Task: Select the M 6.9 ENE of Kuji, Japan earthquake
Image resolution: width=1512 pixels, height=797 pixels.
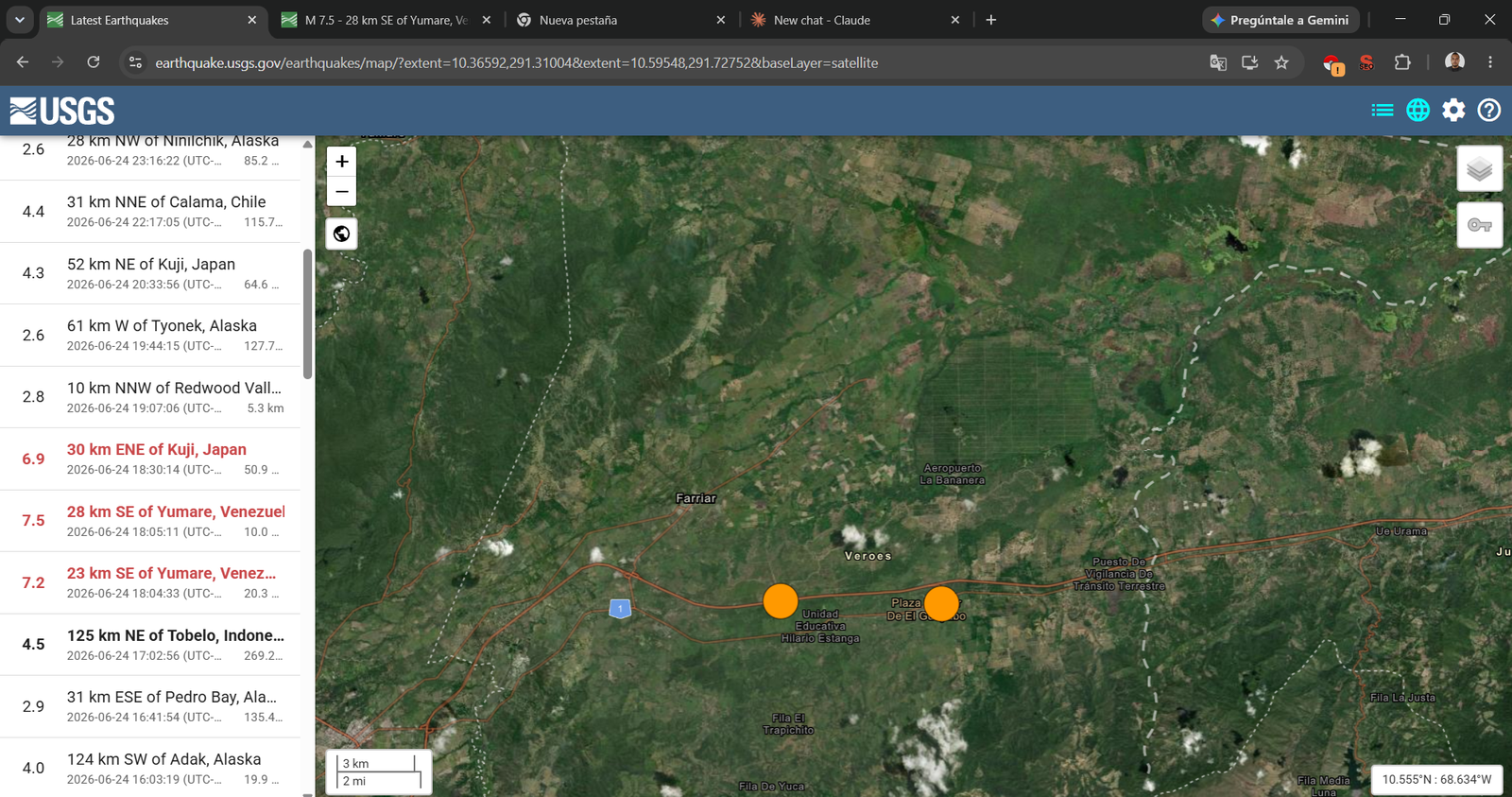Action: pos(150,459)
